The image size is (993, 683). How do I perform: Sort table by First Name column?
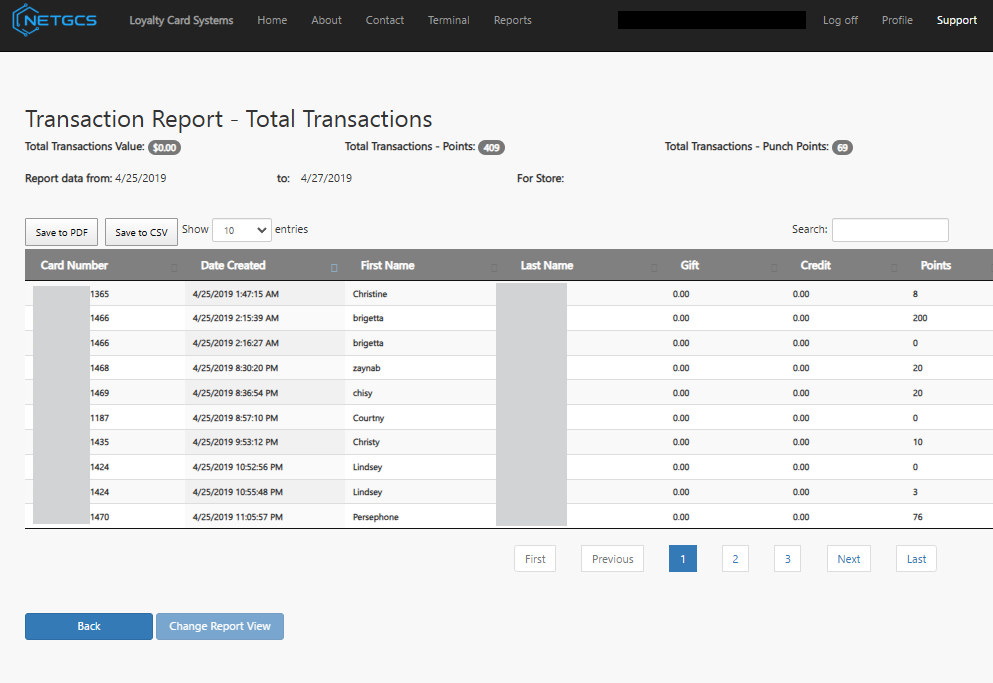(387, 266)
